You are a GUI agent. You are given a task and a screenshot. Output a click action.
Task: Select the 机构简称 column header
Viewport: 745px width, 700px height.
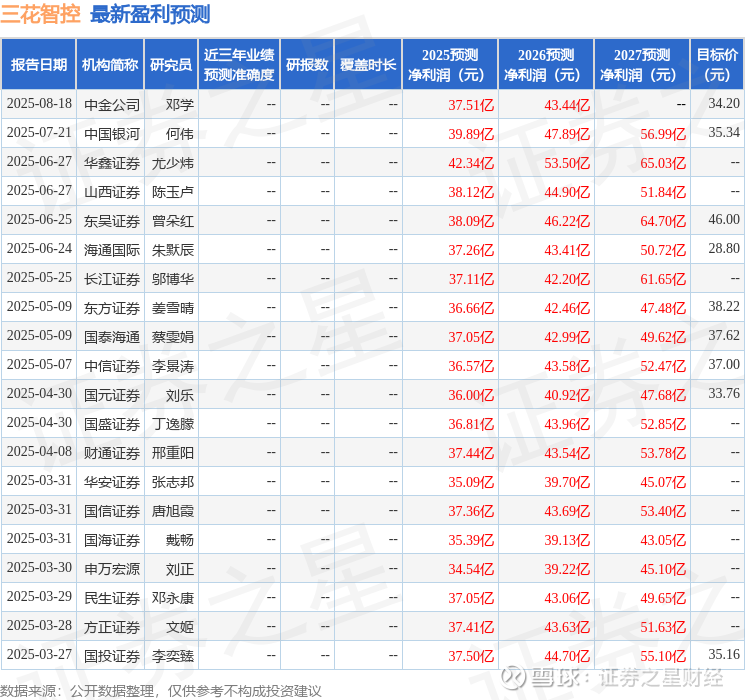point(110,65)
